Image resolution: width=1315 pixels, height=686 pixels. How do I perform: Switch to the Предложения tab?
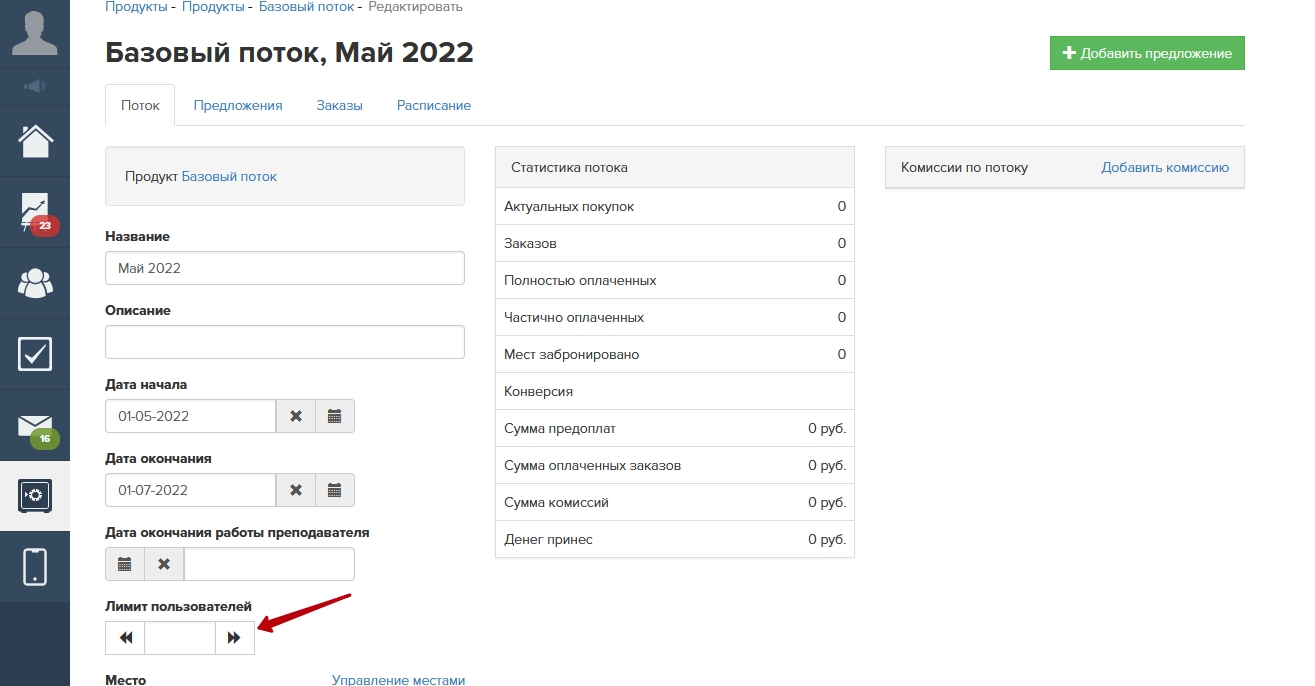[238, 105]
